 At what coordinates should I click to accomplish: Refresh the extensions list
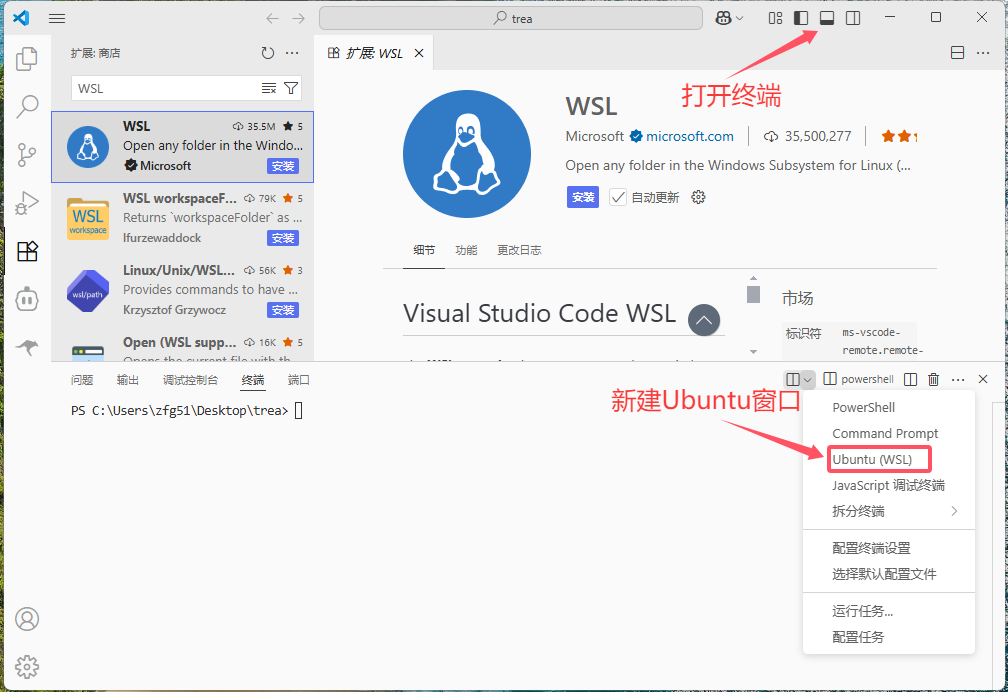point(268,53)
